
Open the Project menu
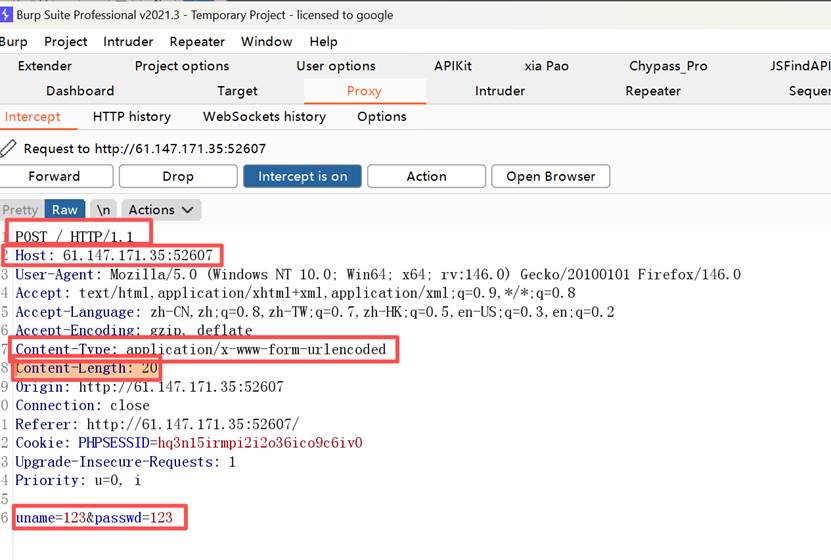66,41
